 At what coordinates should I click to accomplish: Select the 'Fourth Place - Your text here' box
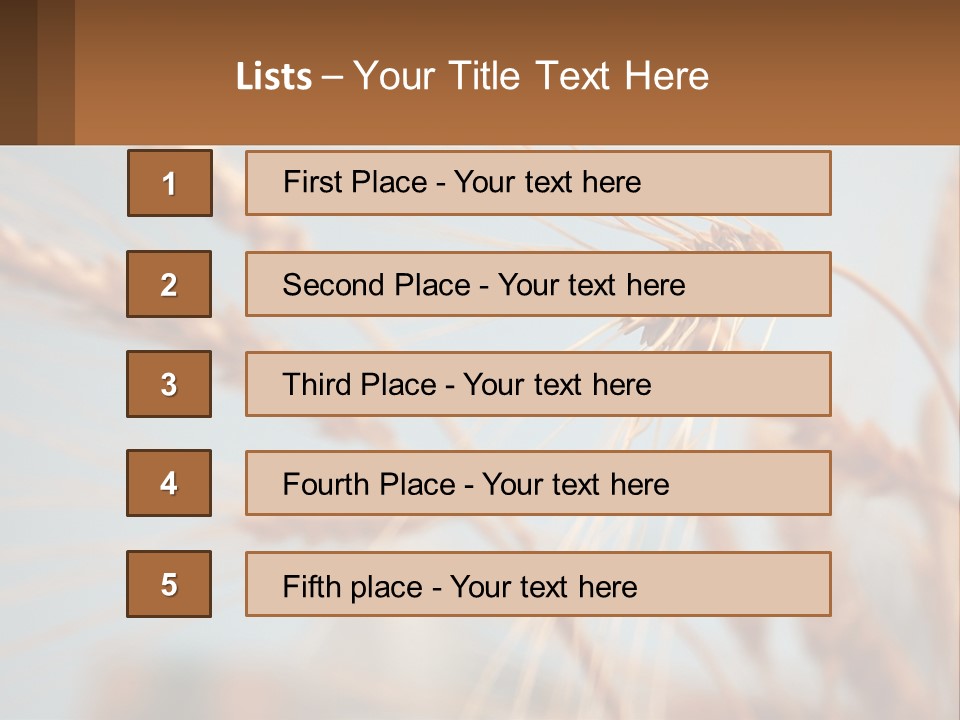[x=538, y=484]
